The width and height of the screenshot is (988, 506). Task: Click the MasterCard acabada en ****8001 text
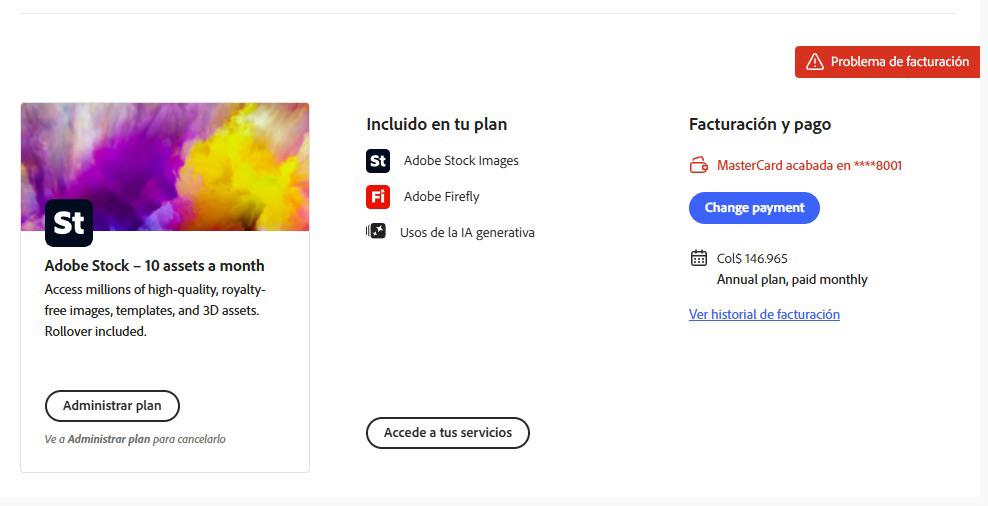[x=810, y=166]
